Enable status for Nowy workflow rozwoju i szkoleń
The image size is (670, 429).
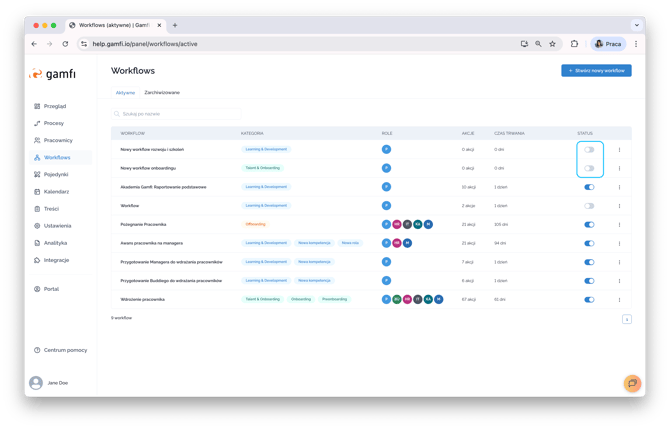[x=589, y=150]
